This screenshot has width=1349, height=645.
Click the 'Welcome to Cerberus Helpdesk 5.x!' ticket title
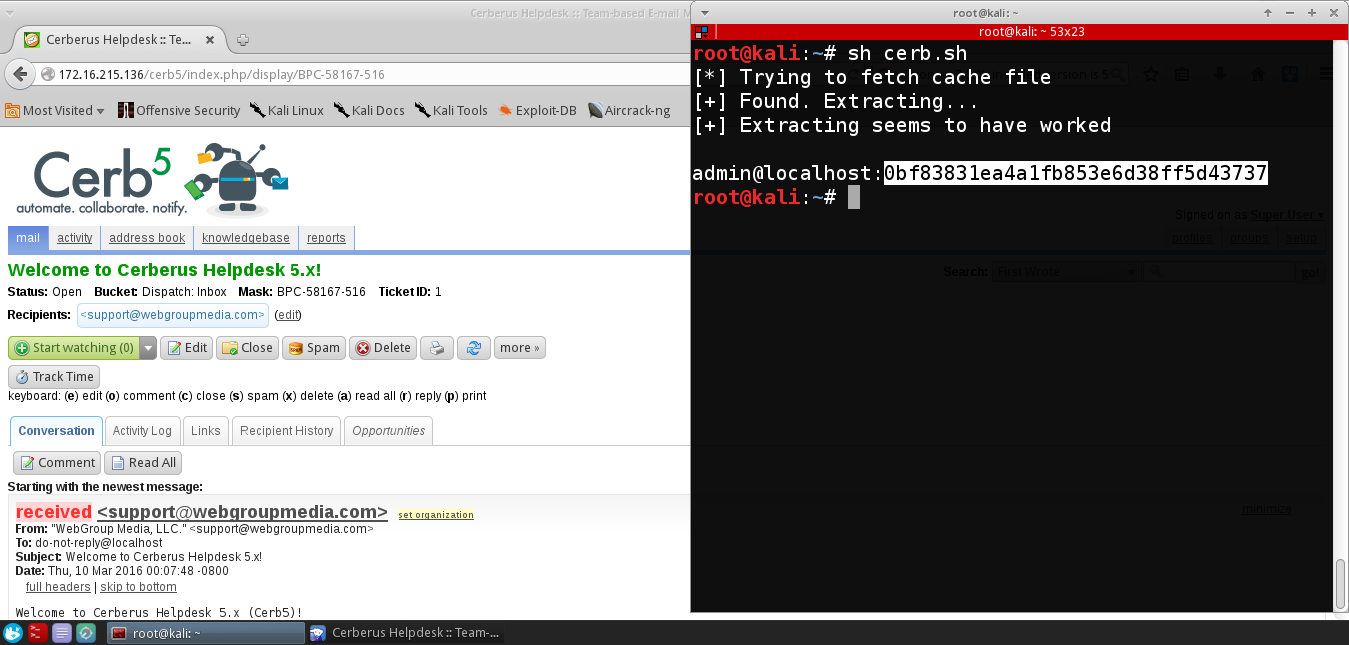(164, 270)
